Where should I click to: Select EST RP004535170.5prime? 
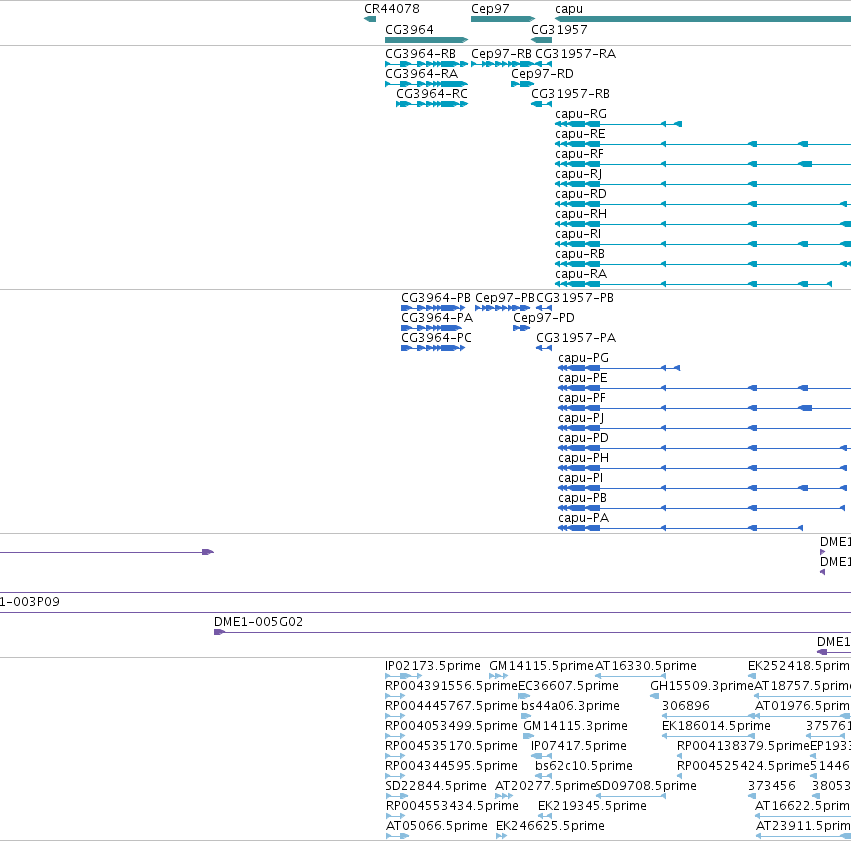[451, 747]
